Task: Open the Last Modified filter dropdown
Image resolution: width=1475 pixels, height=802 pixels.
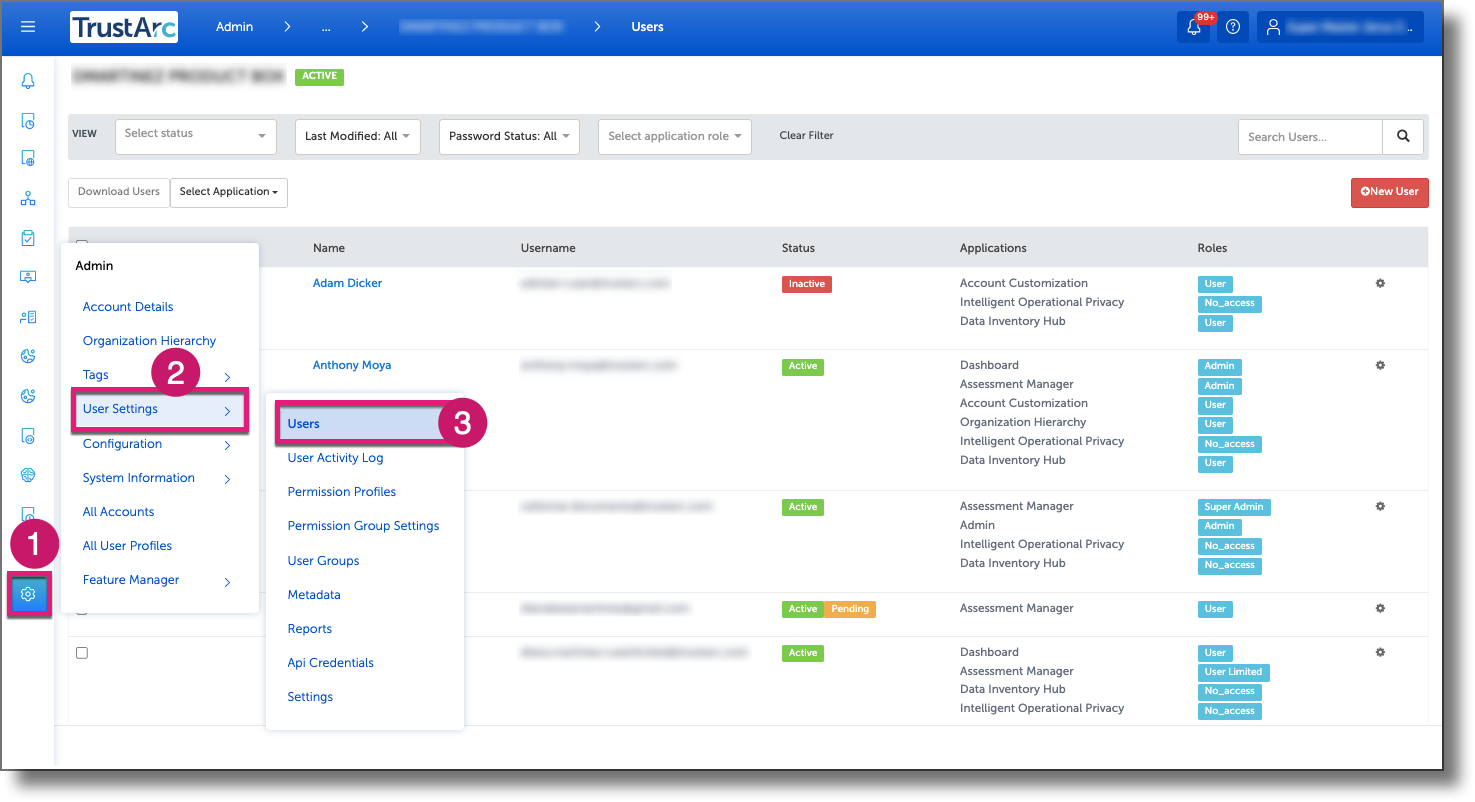Action: coord(357,136)
